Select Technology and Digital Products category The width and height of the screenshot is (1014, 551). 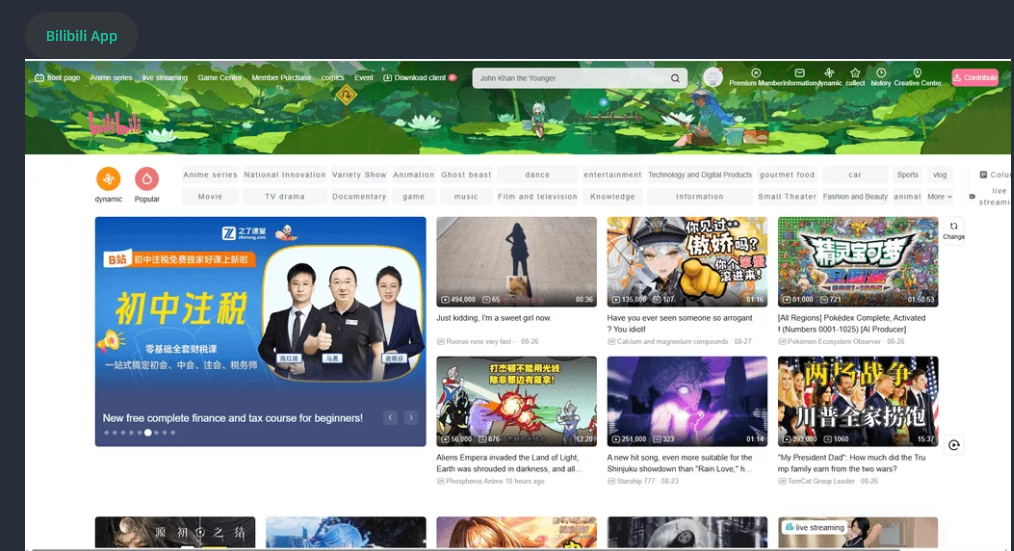(700, 175)
